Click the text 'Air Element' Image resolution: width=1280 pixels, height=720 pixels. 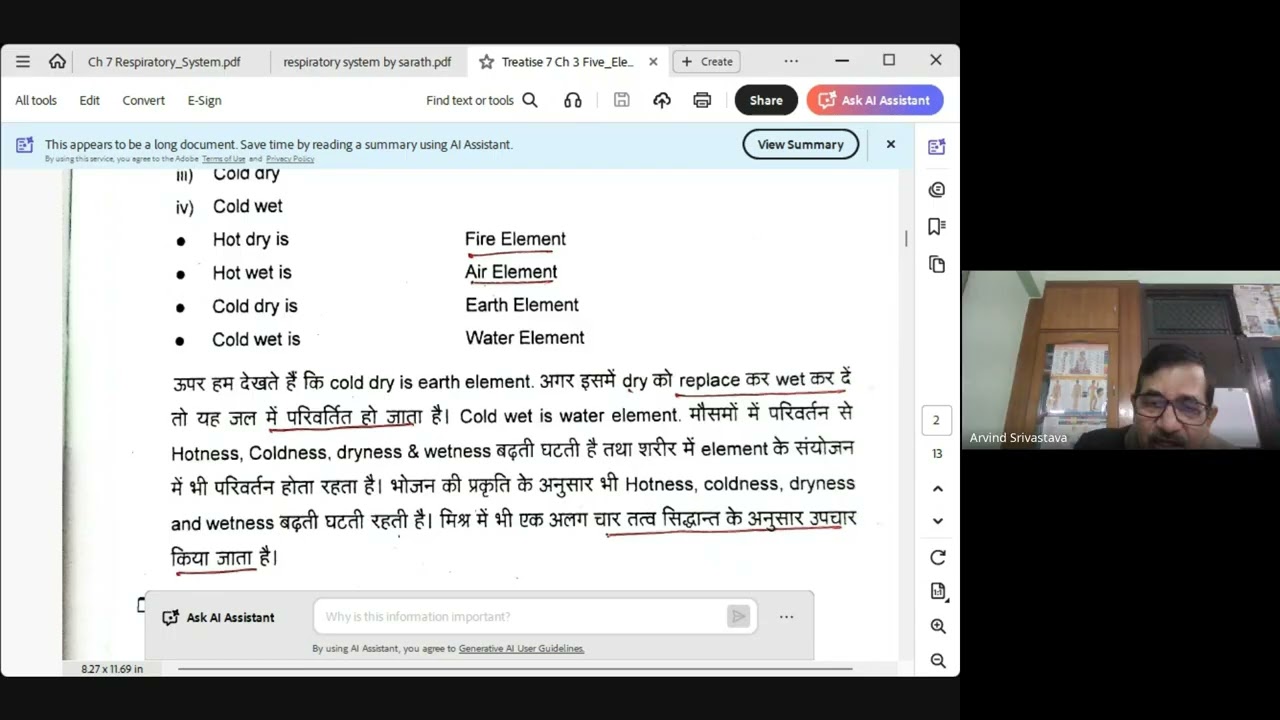click(511, 272)
